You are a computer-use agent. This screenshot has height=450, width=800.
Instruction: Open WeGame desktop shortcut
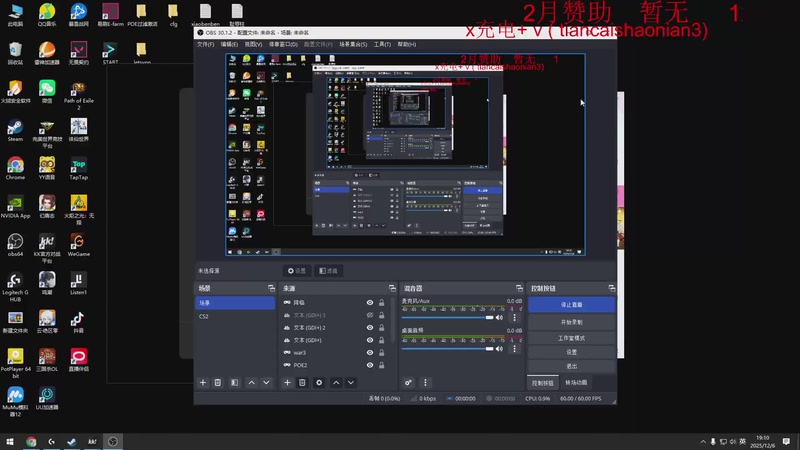pos(78,245)
